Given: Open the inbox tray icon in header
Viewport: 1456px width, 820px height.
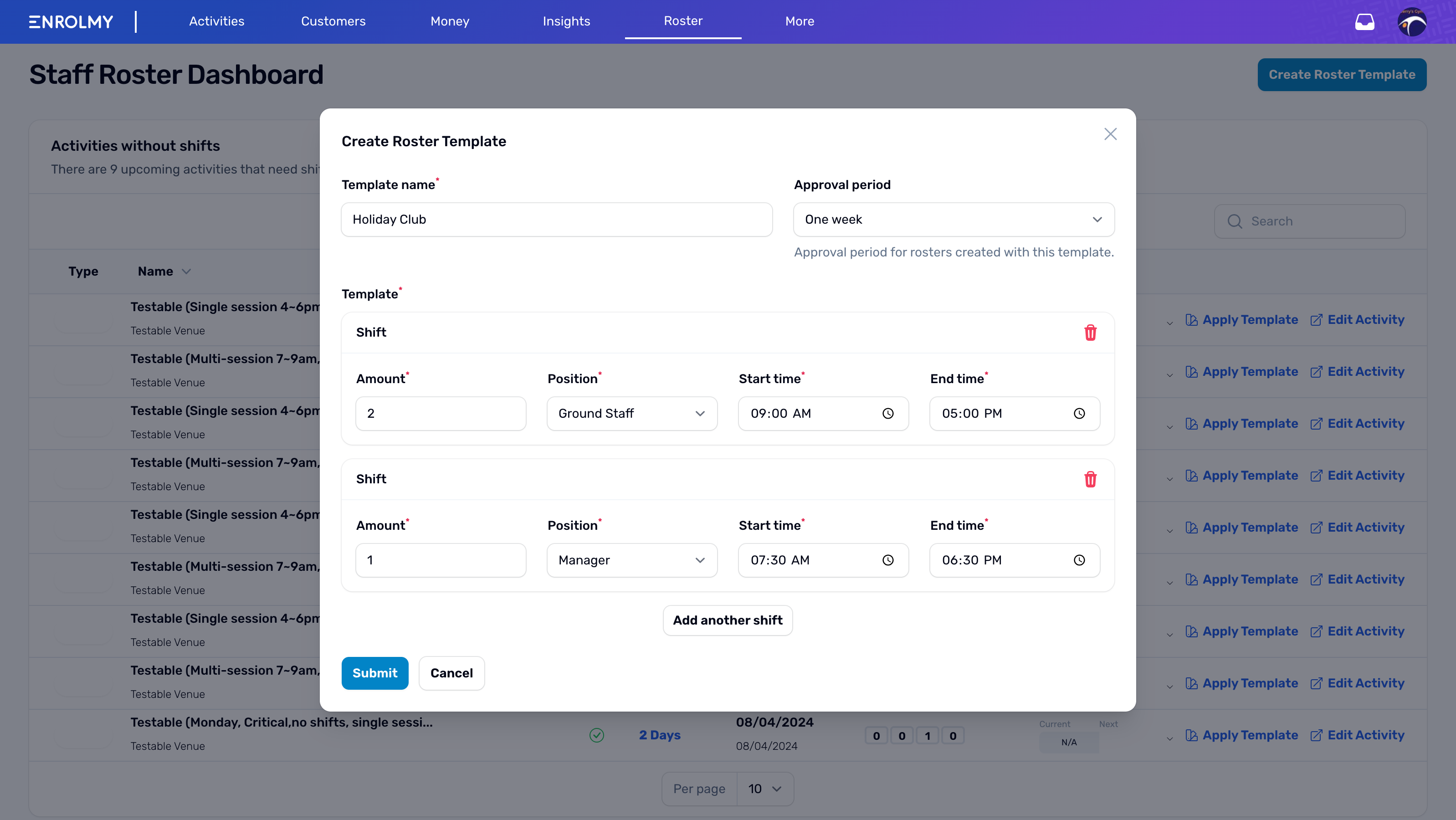Looking at the screenshot, I should coord(1364,22).
